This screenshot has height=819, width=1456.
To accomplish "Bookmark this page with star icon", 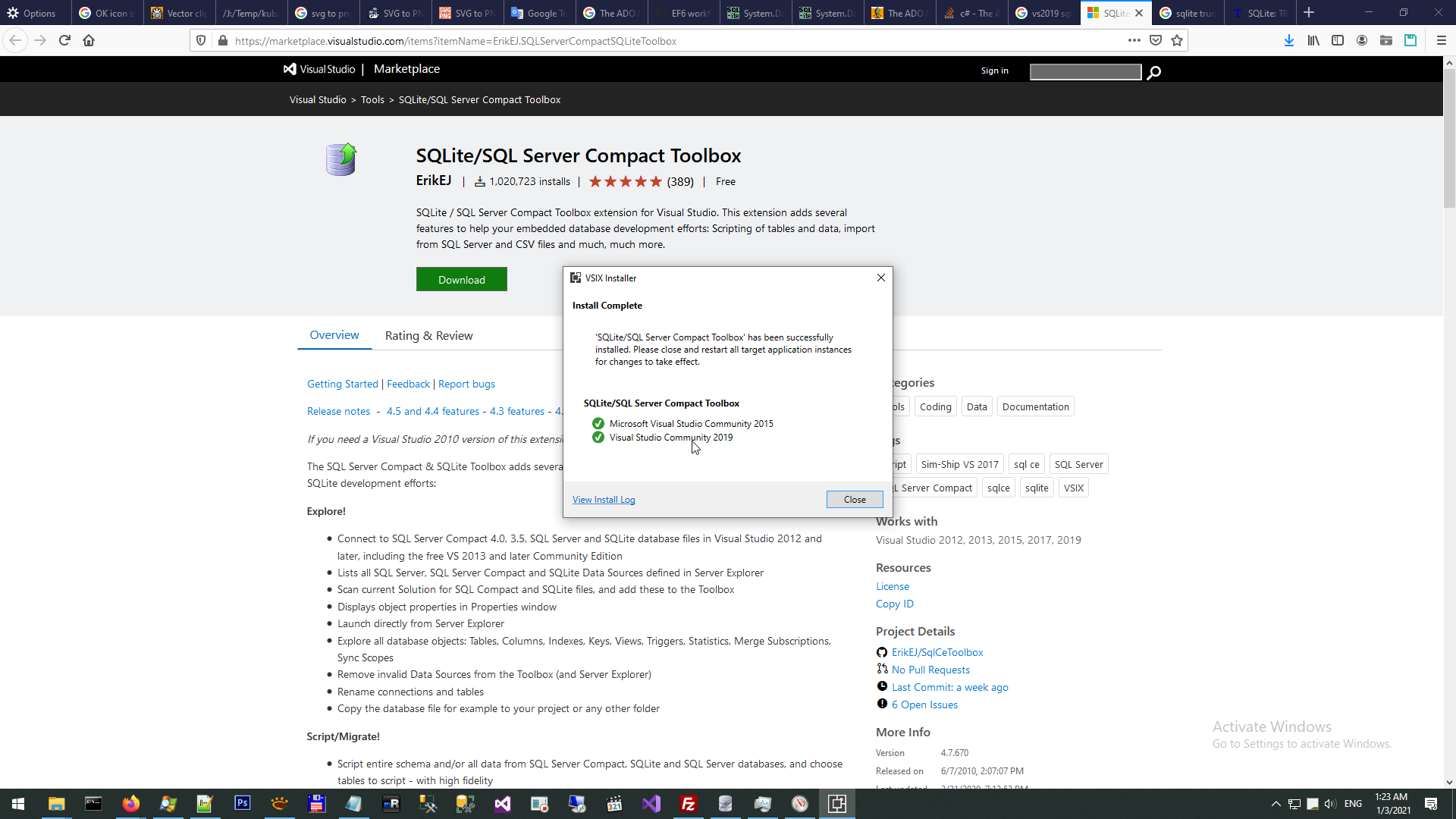I will [1177, 41].
